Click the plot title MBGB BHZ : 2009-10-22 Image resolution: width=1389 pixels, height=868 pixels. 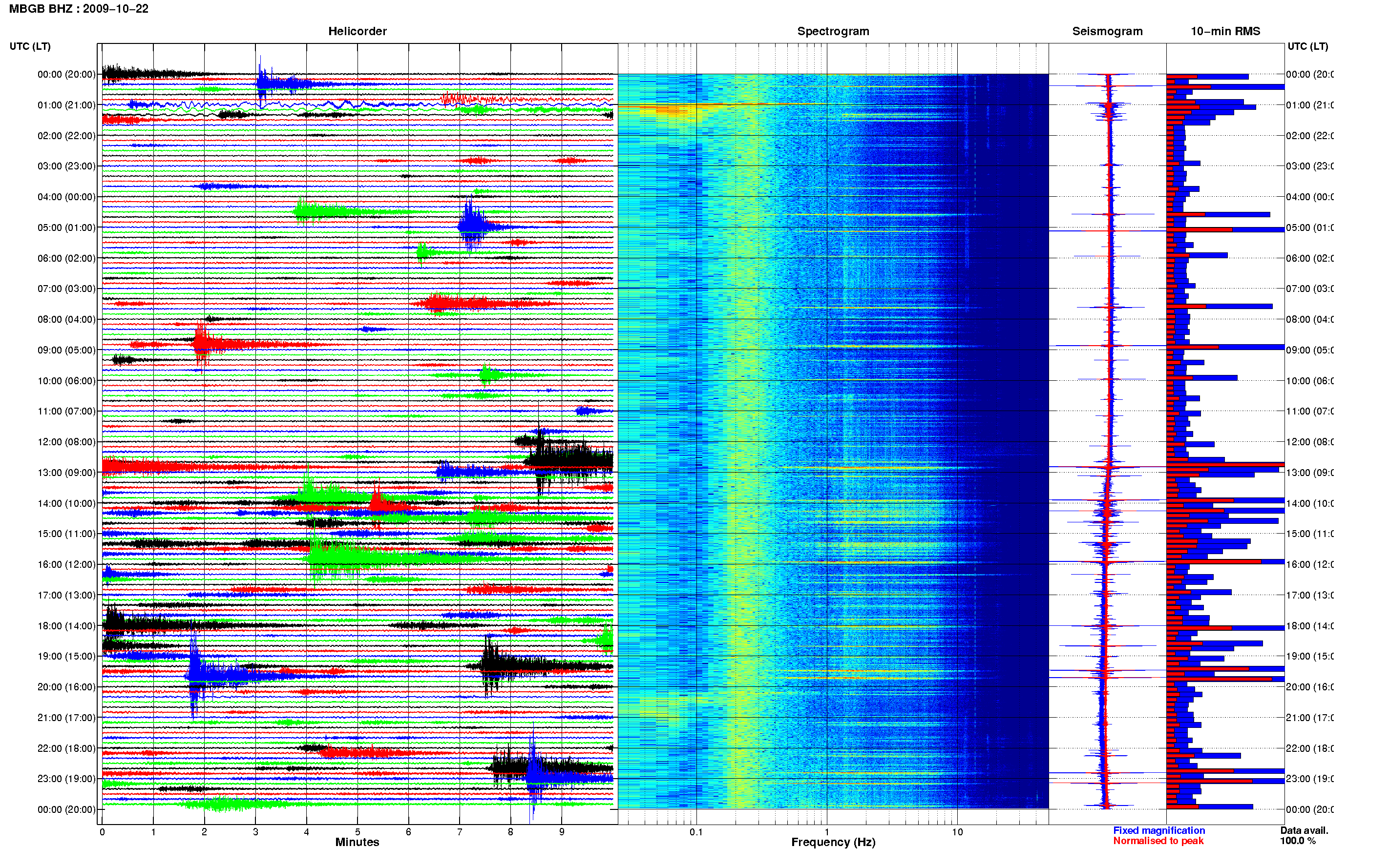pos(79,9)
